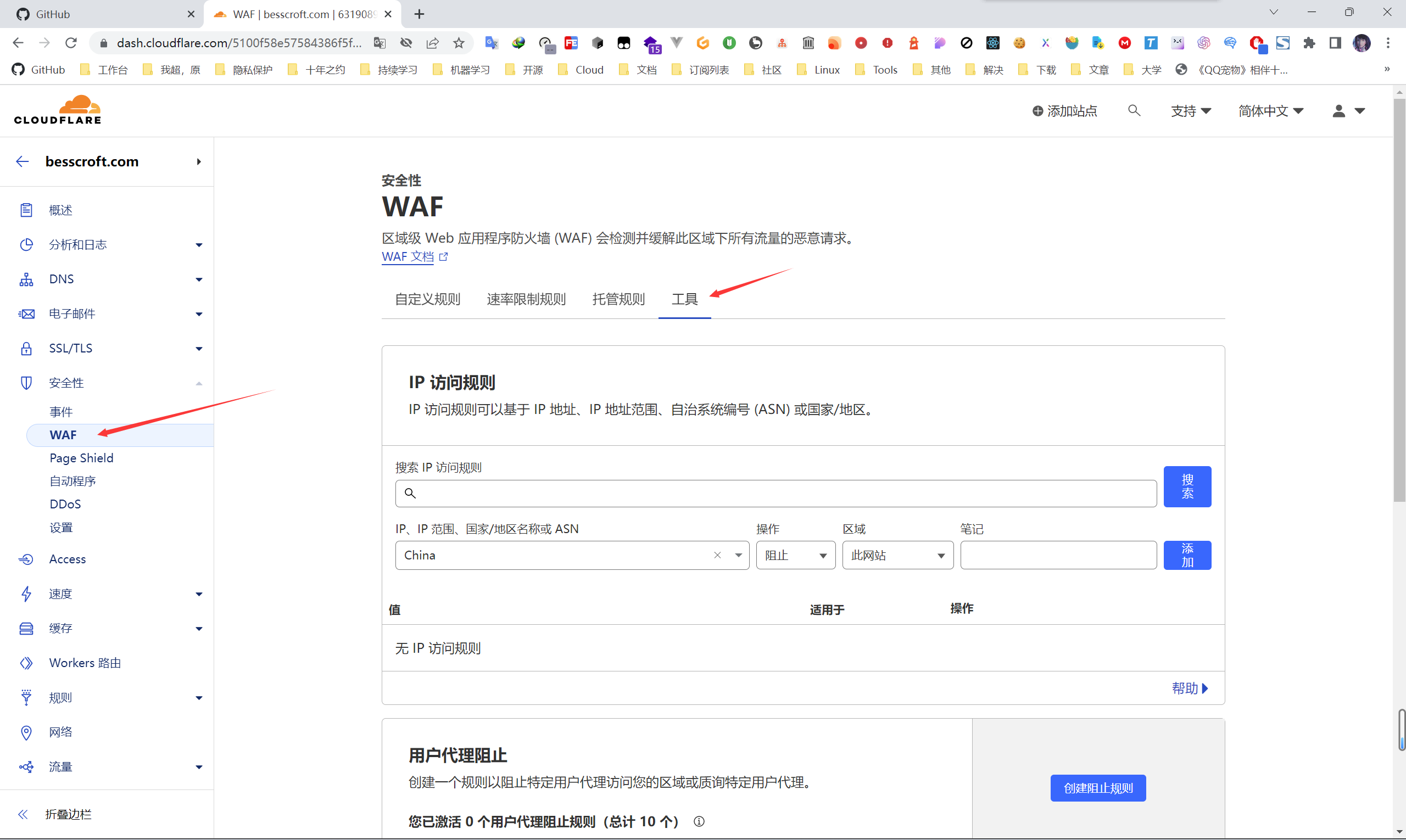This screenshot has height=840, width=1406.
Task: Open the browser extensions puzzle icon
Action: (x=1309, y=43)
